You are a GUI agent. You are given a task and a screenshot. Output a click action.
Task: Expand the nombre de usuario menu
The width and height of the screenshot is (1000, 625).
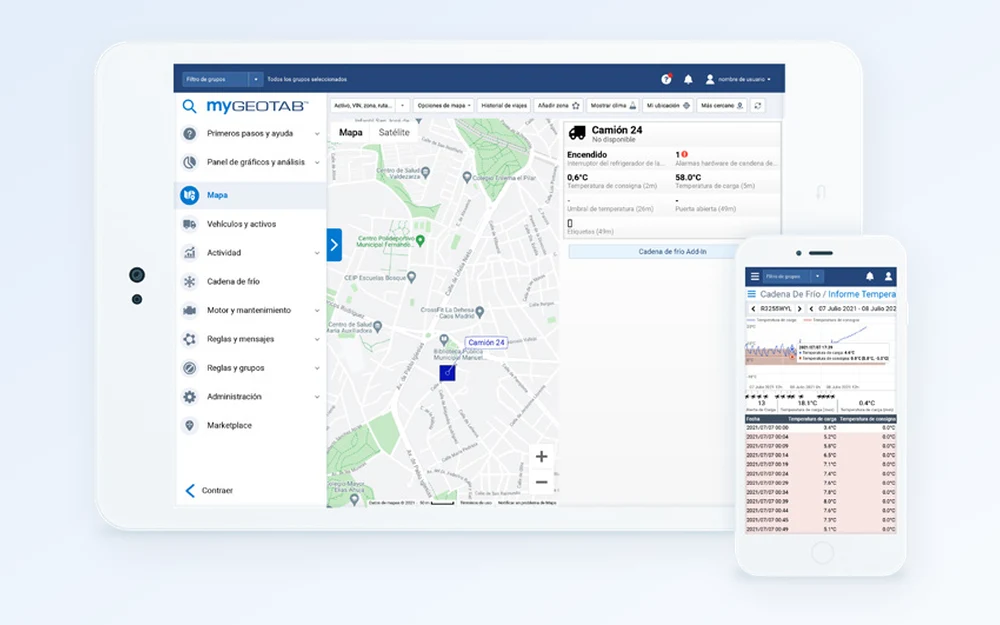[744, 79]
